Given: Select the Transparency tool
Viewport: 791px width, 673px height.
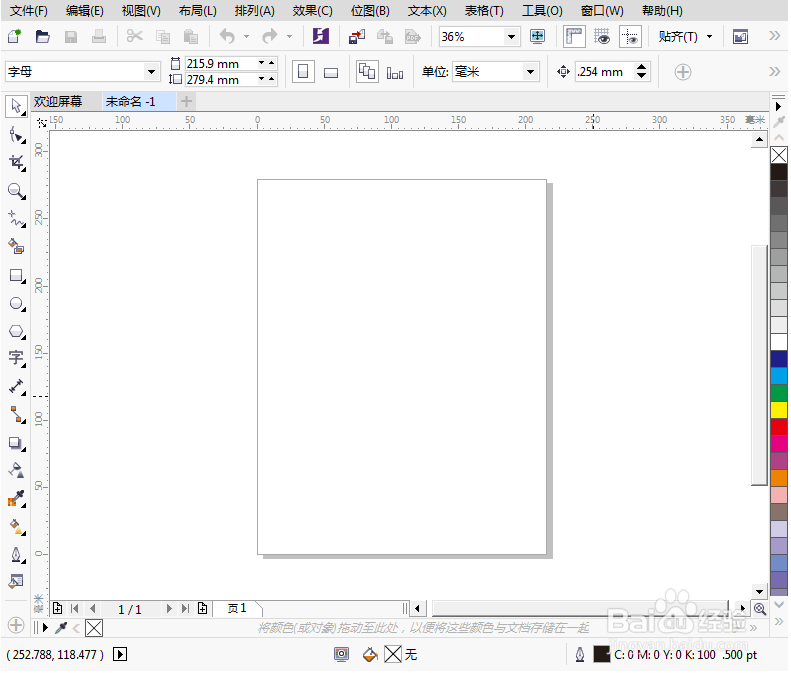Looking at the screenshot, I should 16,470.
